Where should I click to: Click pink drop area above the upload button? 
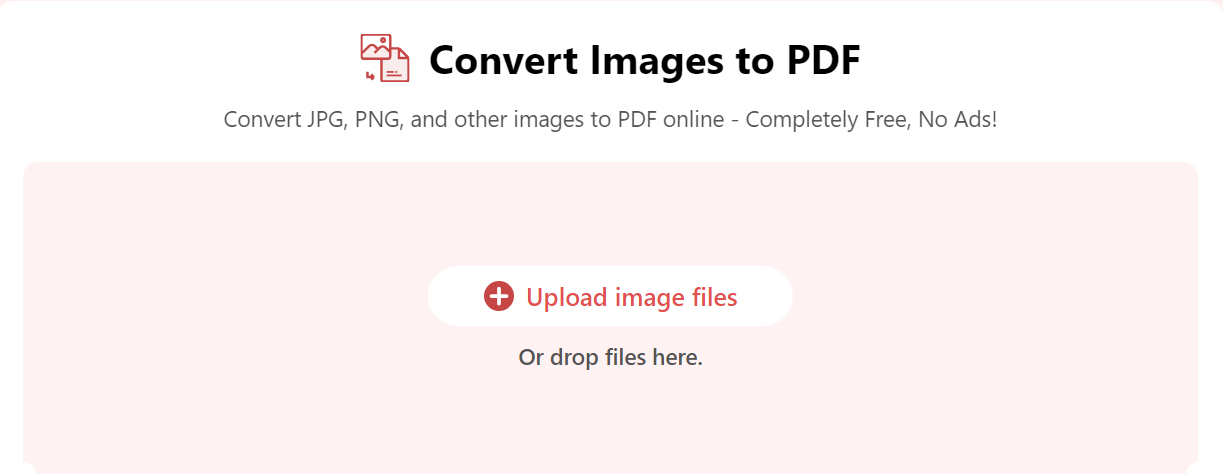610,214
